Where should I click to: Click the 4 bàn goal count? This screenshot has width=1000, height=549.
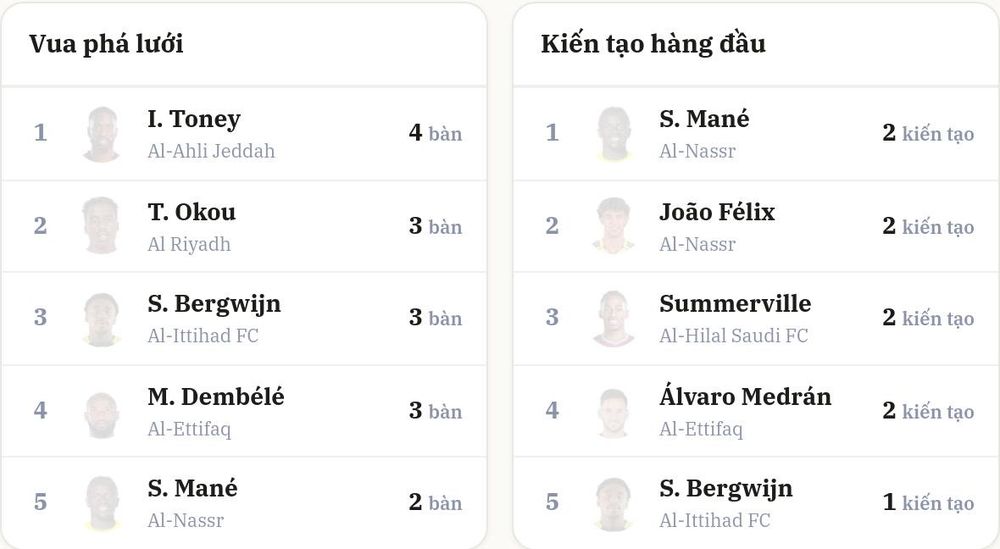(x=436, y=133)
